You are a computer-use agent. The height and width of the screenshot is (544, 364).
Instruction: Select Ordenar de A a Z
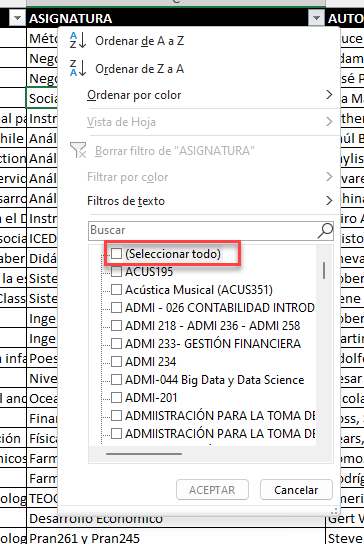(139, 41)
